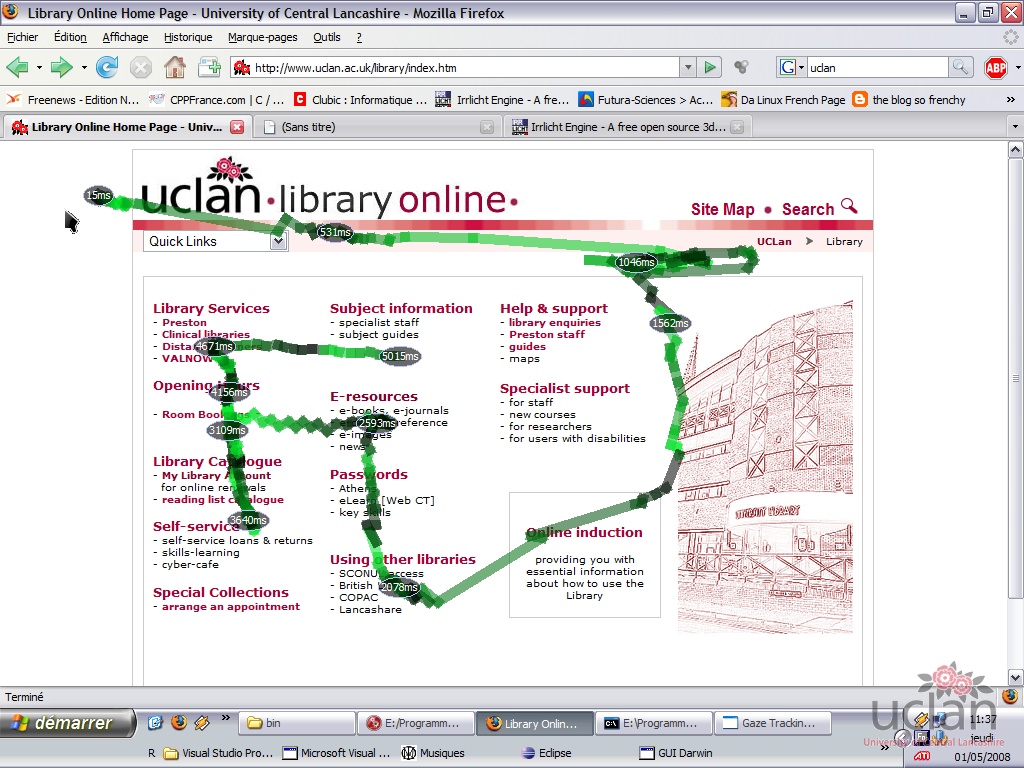
Task: Open the Back history dropdown arrow
Action: coord(39,67)
